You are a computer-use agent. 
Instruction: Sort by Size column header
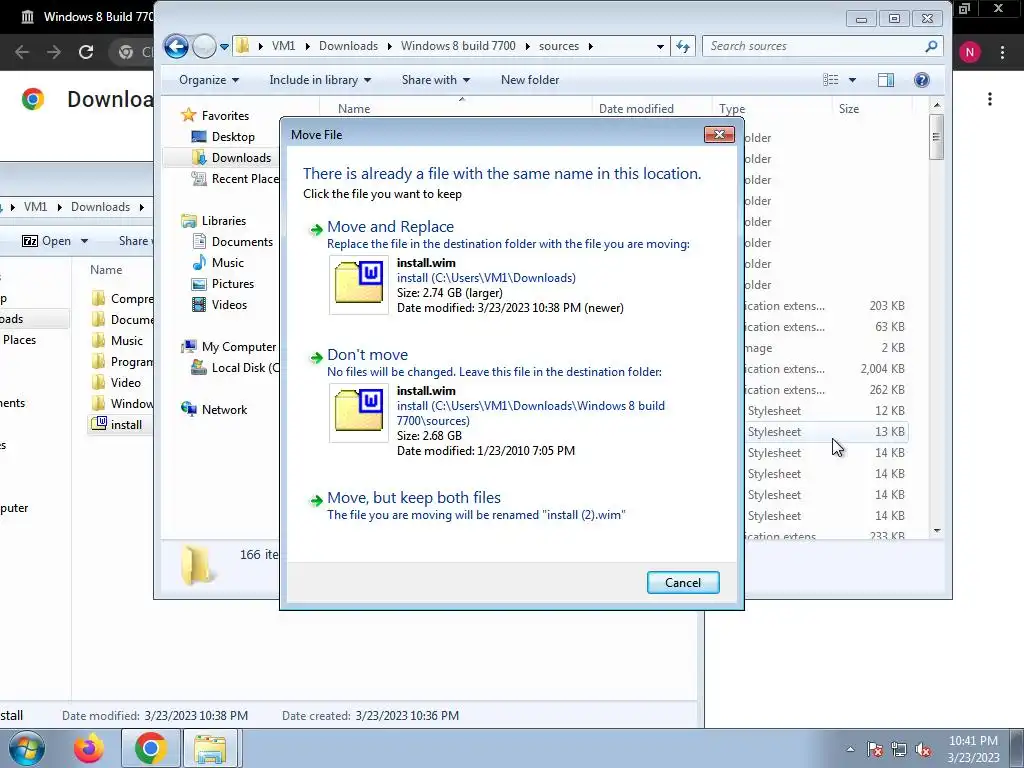tap(849, 109)
